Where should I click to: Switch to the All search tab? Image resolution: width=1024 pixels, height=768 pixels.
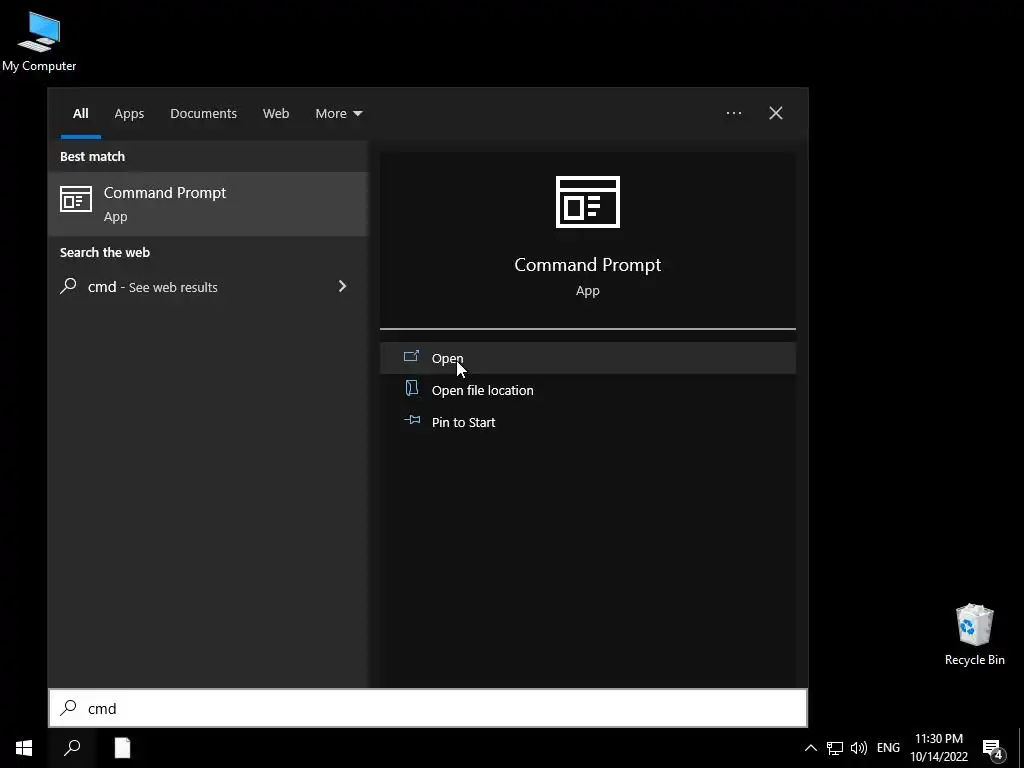pos(80,114)
